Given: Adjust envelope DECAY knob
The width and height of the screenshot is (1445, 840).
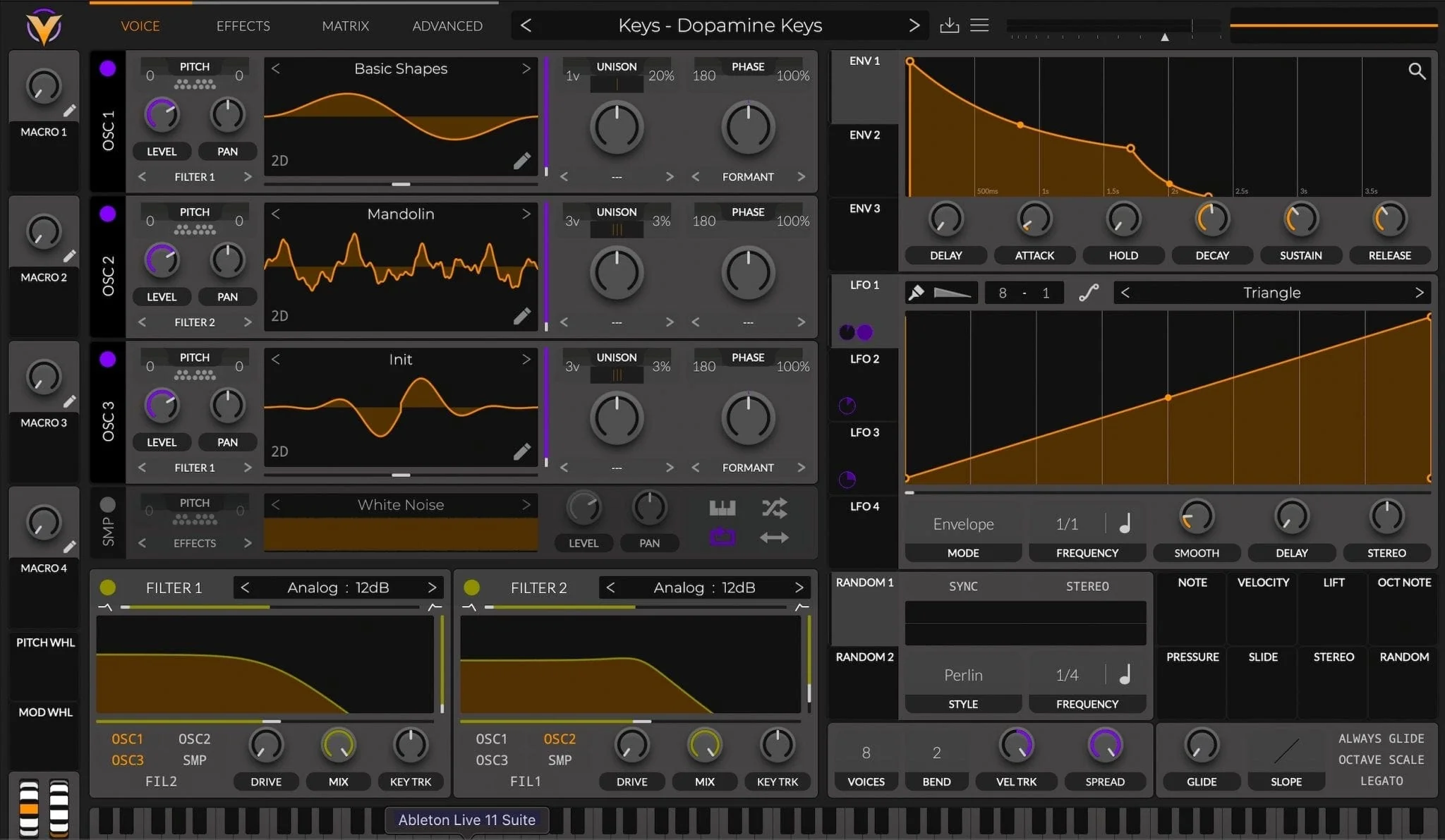Looking at the screenshot, I should (x=1212, y=219).
